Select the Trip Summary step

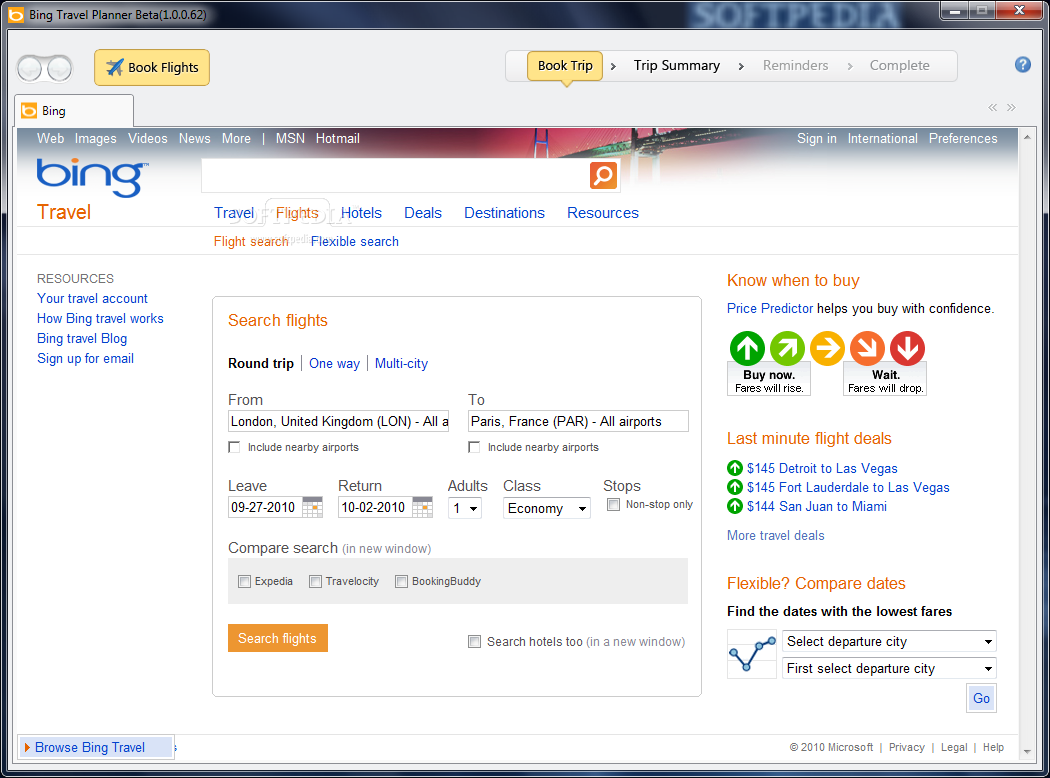point(676,66)
